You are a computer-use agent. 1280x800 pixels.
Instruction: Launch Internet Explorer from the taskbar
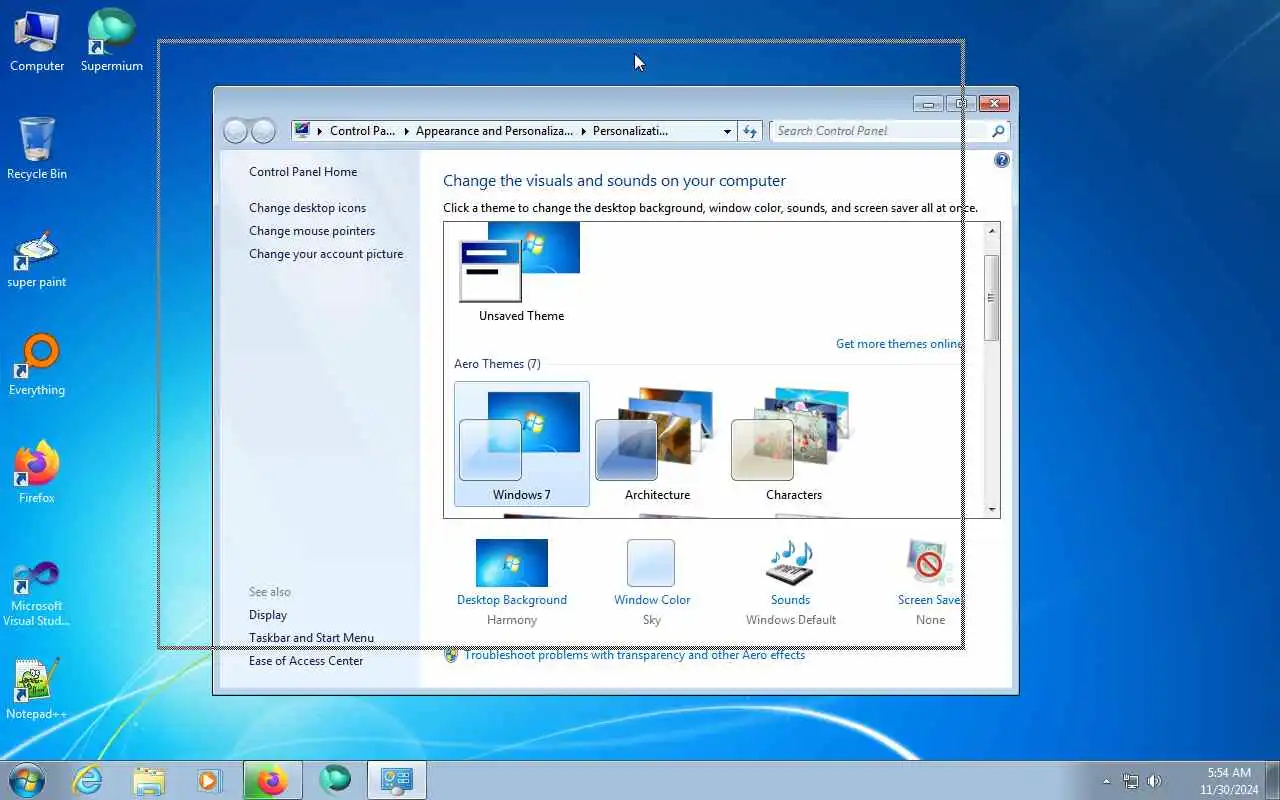pyautogui.click(x=88, y=780)
